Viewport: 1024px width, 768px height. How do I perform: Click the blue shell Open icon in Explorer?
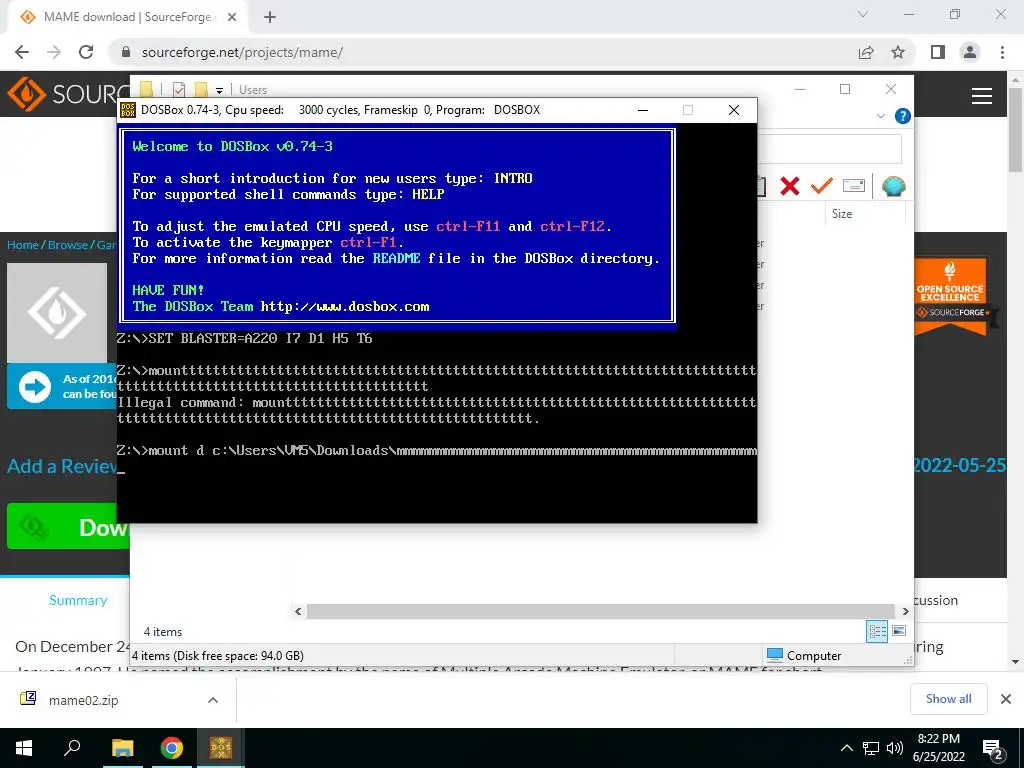893,187
